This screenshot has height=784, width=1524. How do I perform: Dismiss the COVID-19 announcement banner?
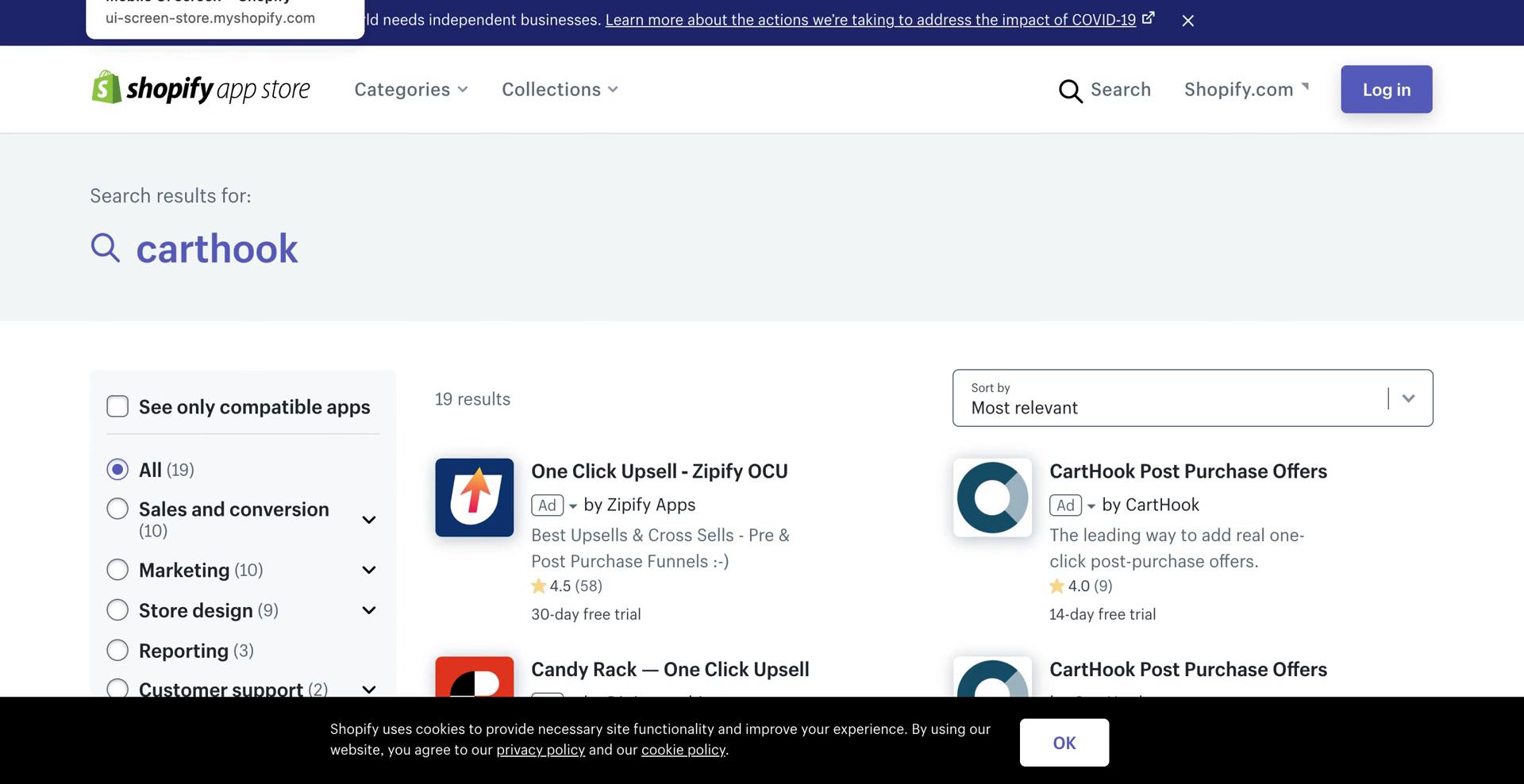pyautogui.click(x=1187, y=21)
